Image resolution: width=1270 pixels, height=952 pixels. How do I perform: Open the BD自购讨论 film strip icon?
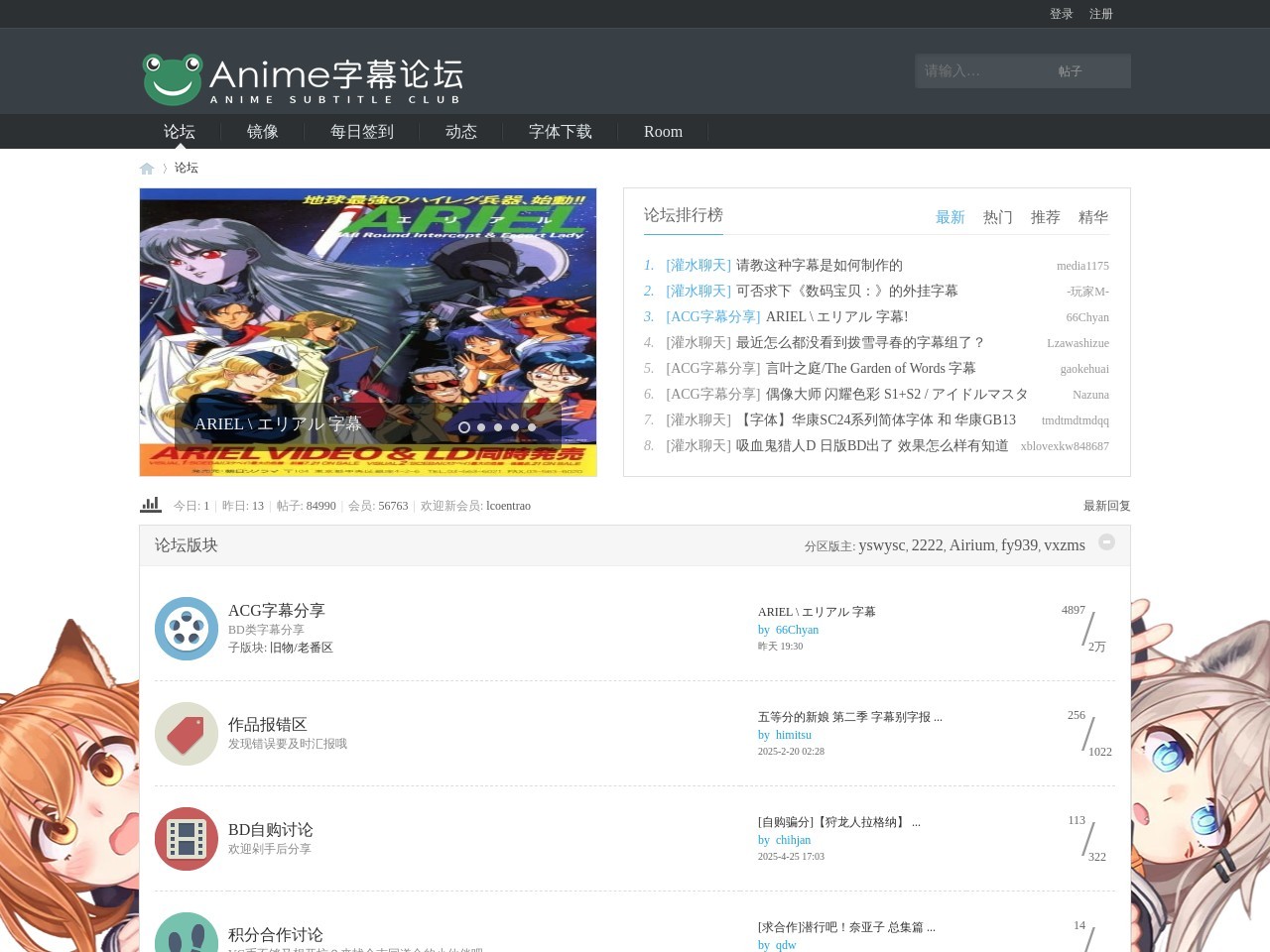(187, 839)
